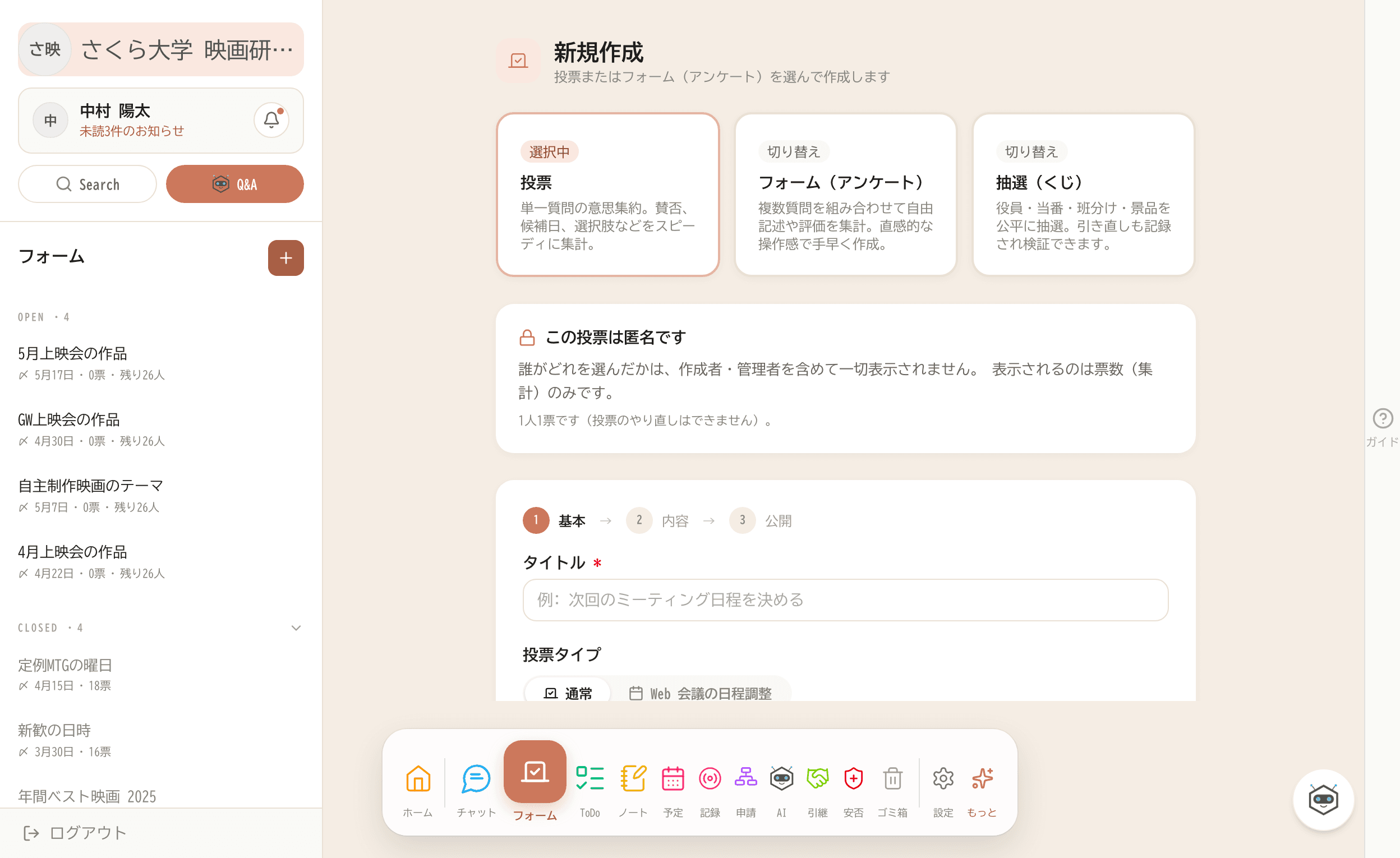Open the Guide (ガイド) help icon

1383,427
